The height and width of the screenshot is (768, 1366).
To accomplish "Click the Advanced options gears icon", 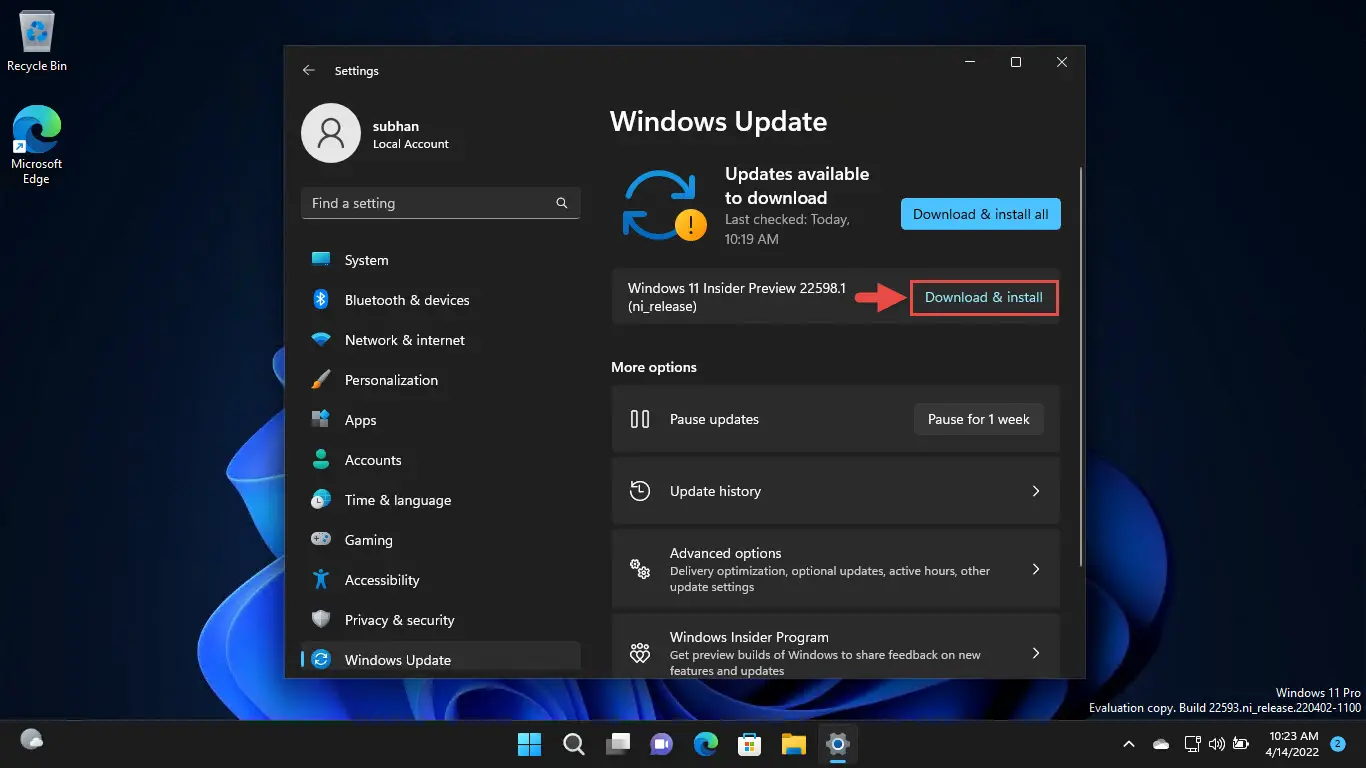I will (640, 569).
